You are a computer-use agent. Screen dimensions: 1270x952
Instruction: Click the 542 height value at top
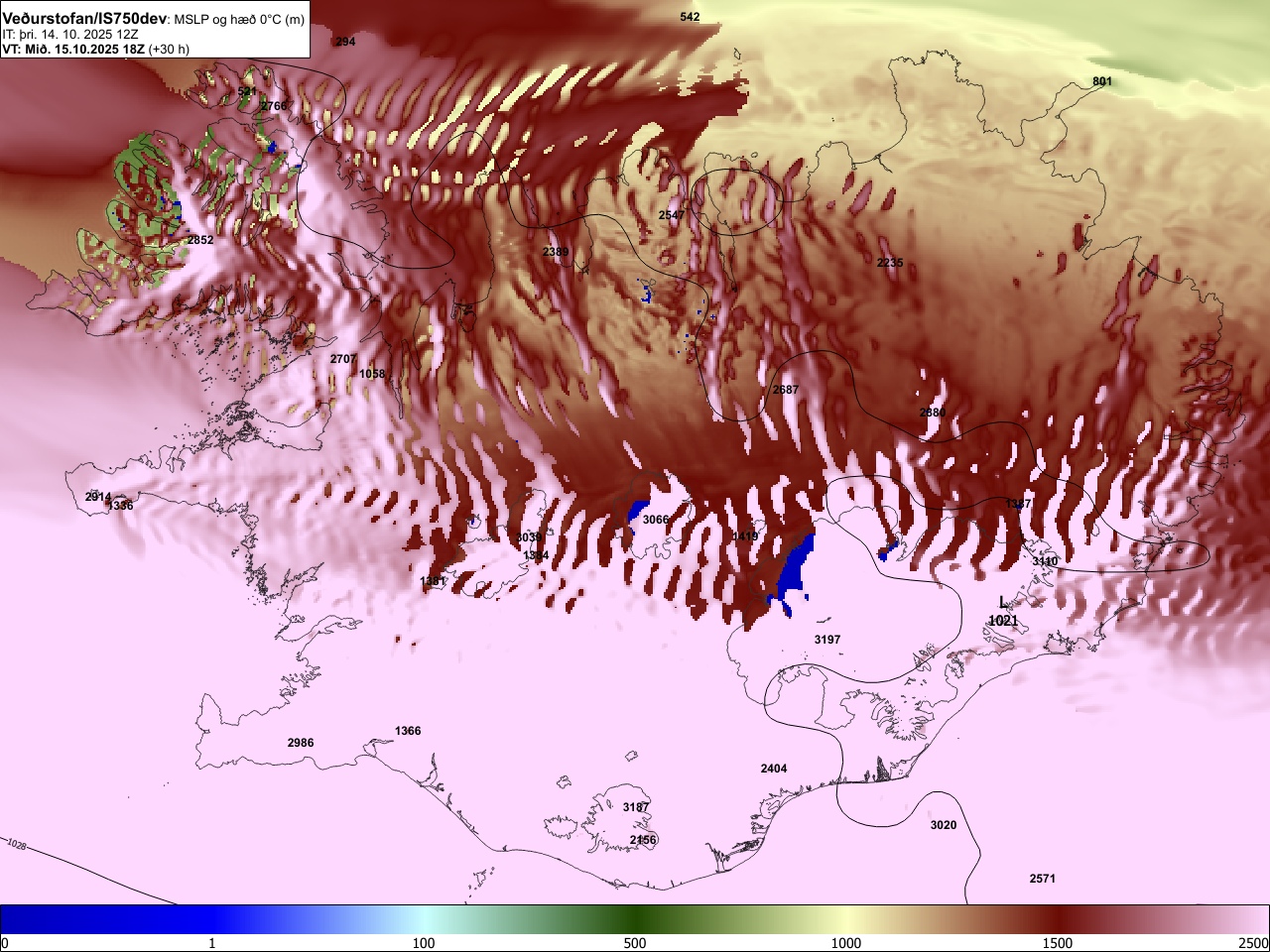click(x=690, y=17)
